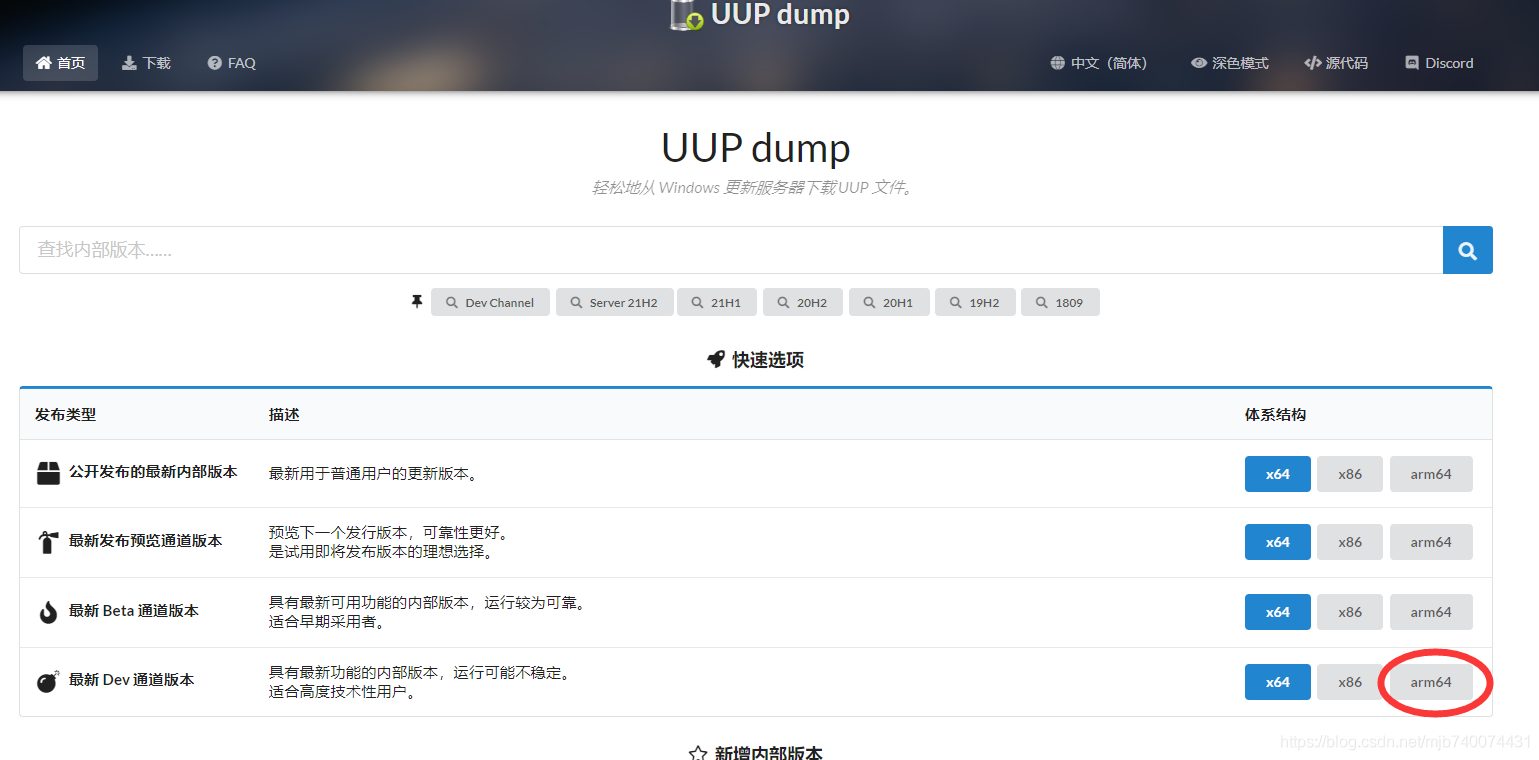The width and height of the screenshot is (1539, 760).
Task: Search the Dev Channel quick tag
Action: coord(490,302)
